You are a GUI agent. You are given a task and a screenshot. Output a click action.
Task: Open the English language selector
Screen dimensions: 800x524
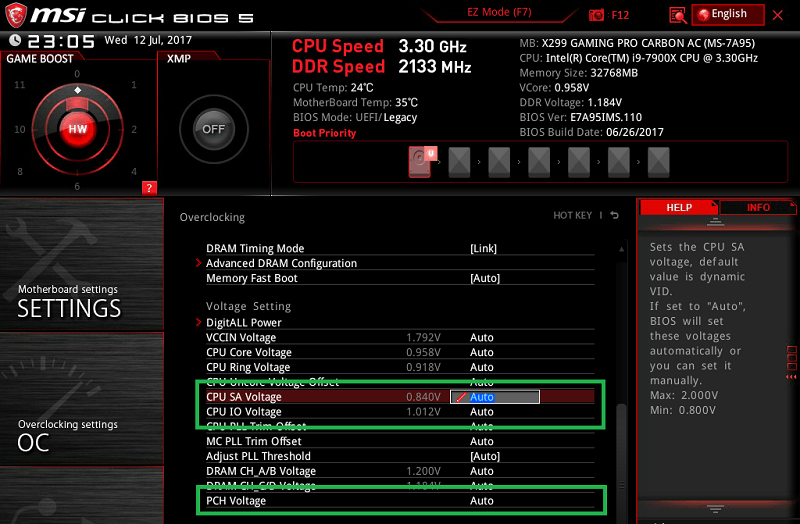(728, 14)
